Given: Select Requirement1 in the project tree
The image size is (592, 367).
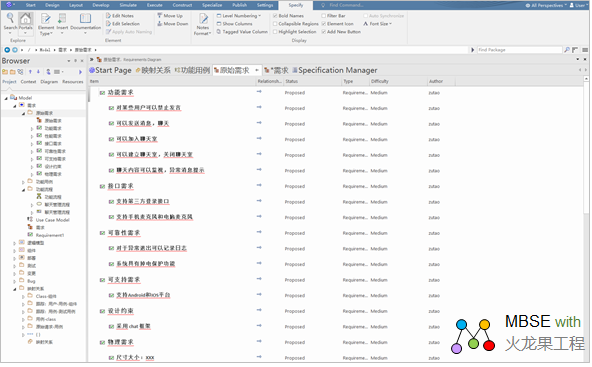Looking at the screenshot, I should 50,235.
